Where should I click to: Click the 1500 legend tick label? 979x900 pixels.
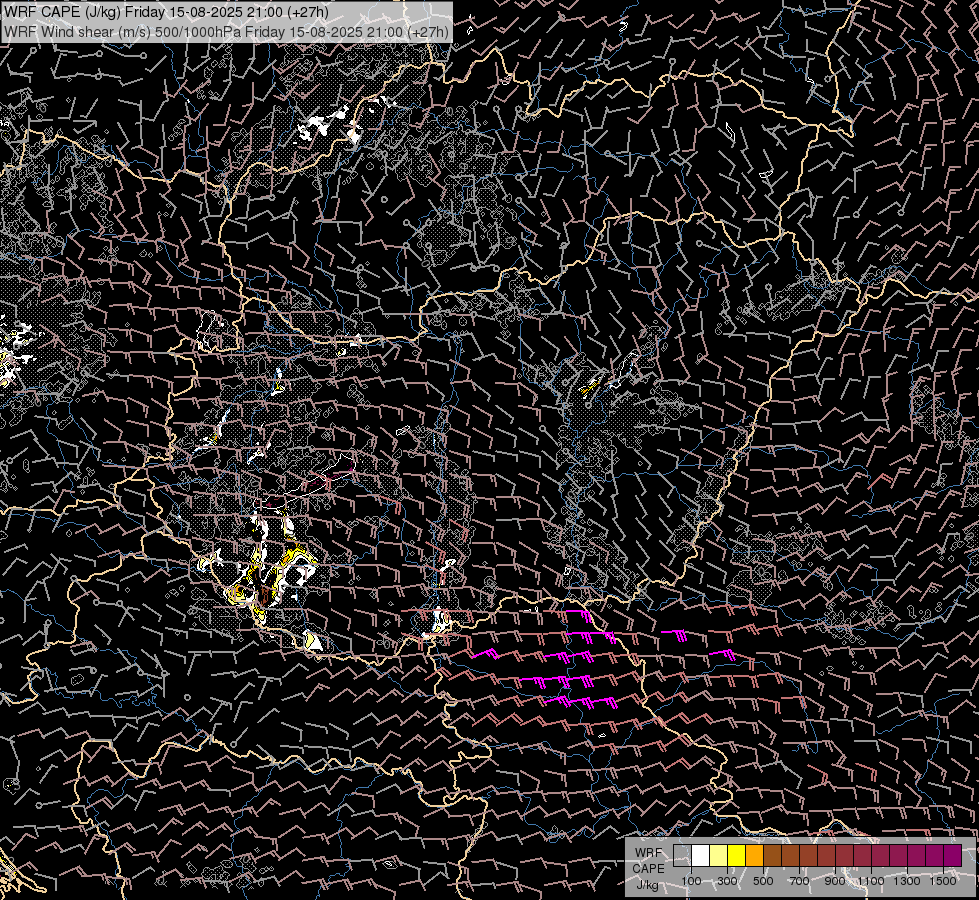[943, 881]
